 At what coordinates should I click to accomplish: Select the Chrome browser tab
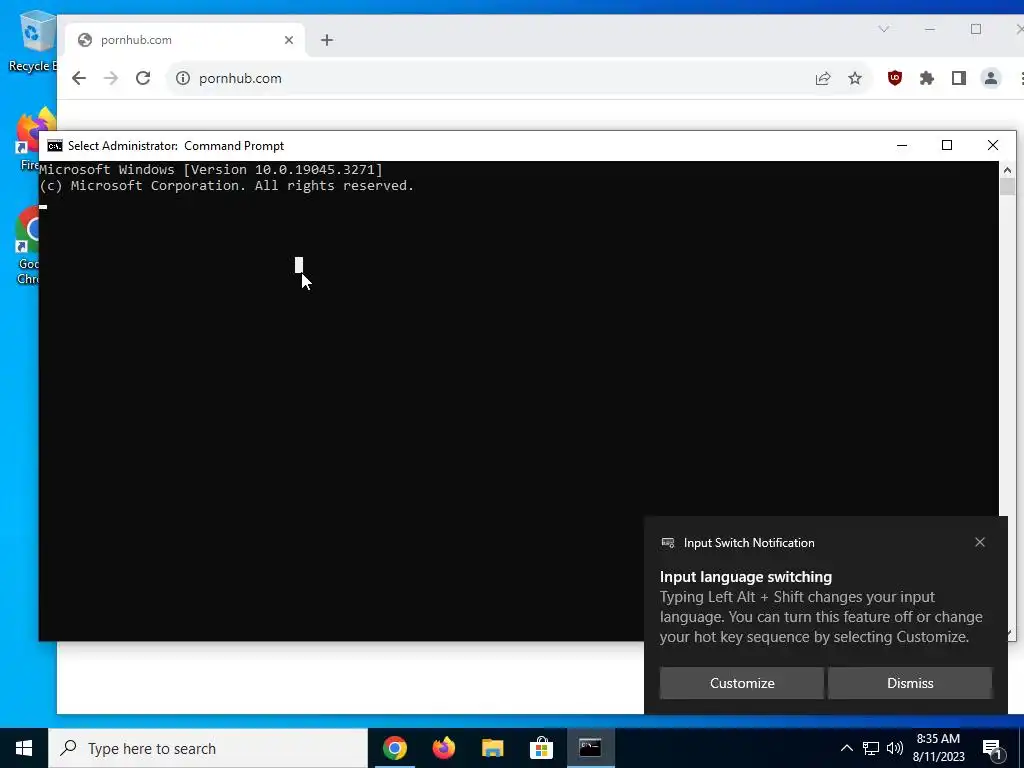click(x=185, y=40)
